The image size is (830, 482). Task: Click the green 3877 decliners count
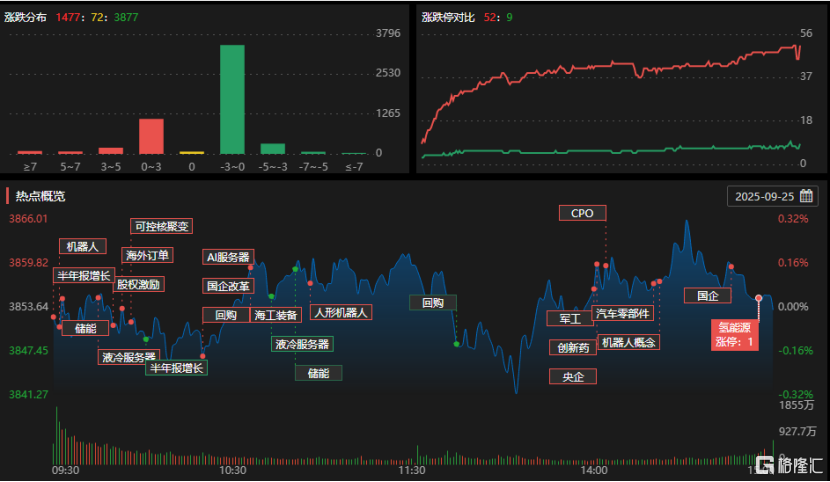(x=126, y=17)
